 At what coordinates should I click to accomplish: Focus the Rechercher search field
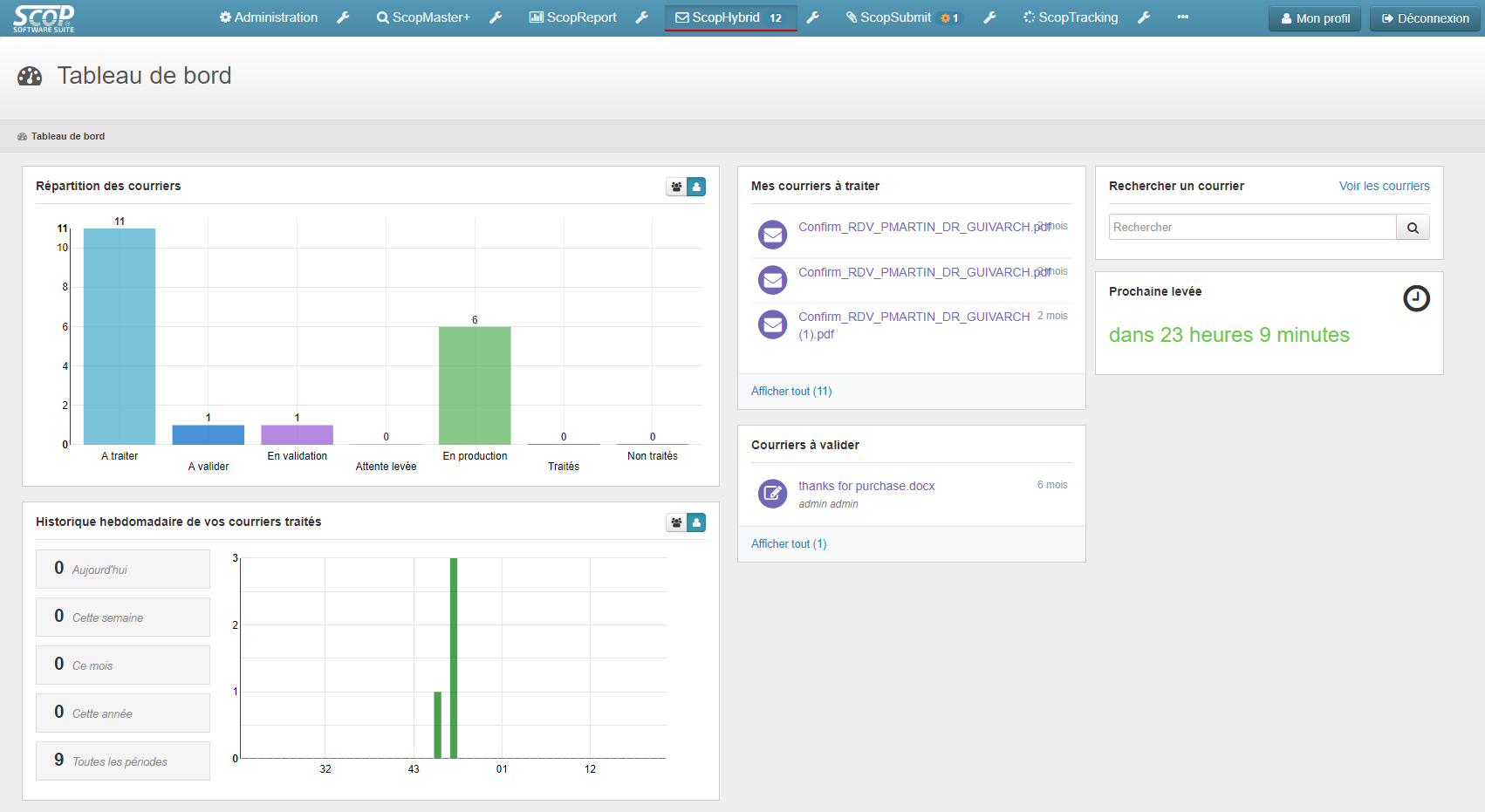(1253, 227)
